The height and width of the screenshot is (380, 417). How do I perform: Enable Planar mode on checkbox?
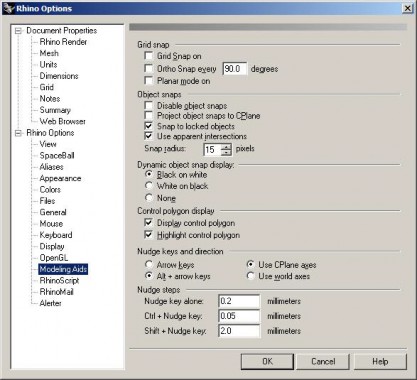click(x=148, y=81)
